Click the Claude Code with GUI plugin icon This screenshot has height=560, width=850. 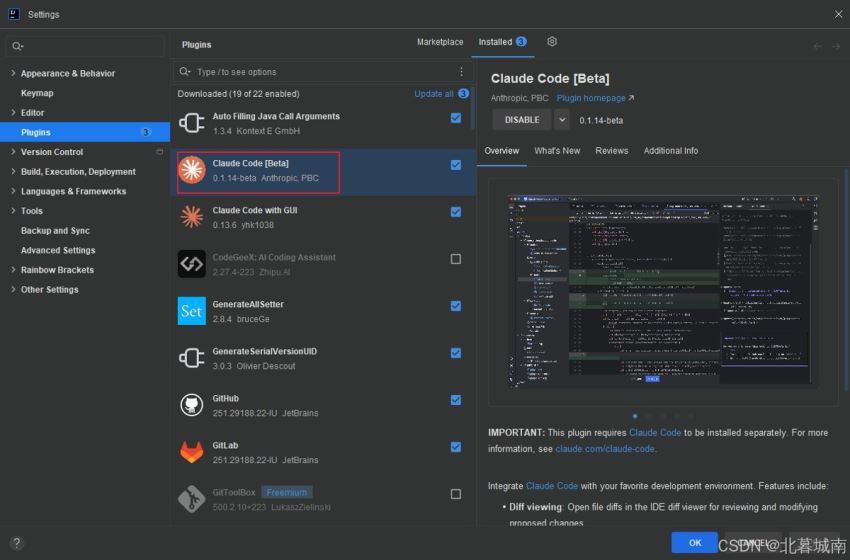pyautogui.click(x=192, y=217)
